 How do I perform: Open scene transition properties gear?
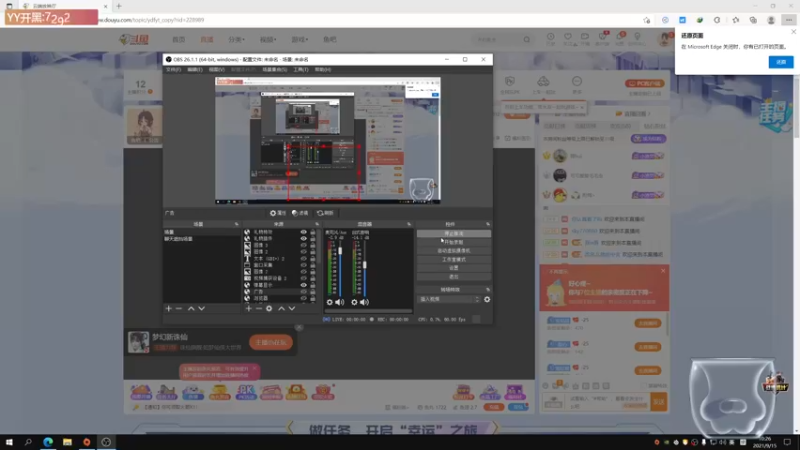pyautogui.click(x=487, y=299)
